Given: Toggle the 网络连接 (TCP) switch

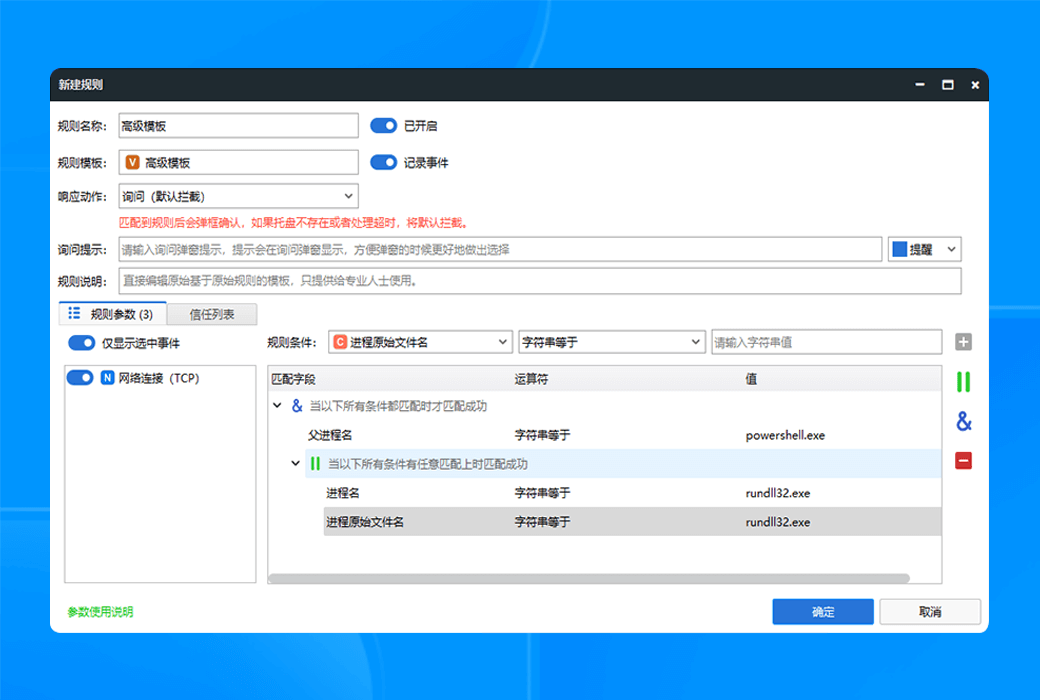Looking at the screenshot, I should click(x=80, y=378).
